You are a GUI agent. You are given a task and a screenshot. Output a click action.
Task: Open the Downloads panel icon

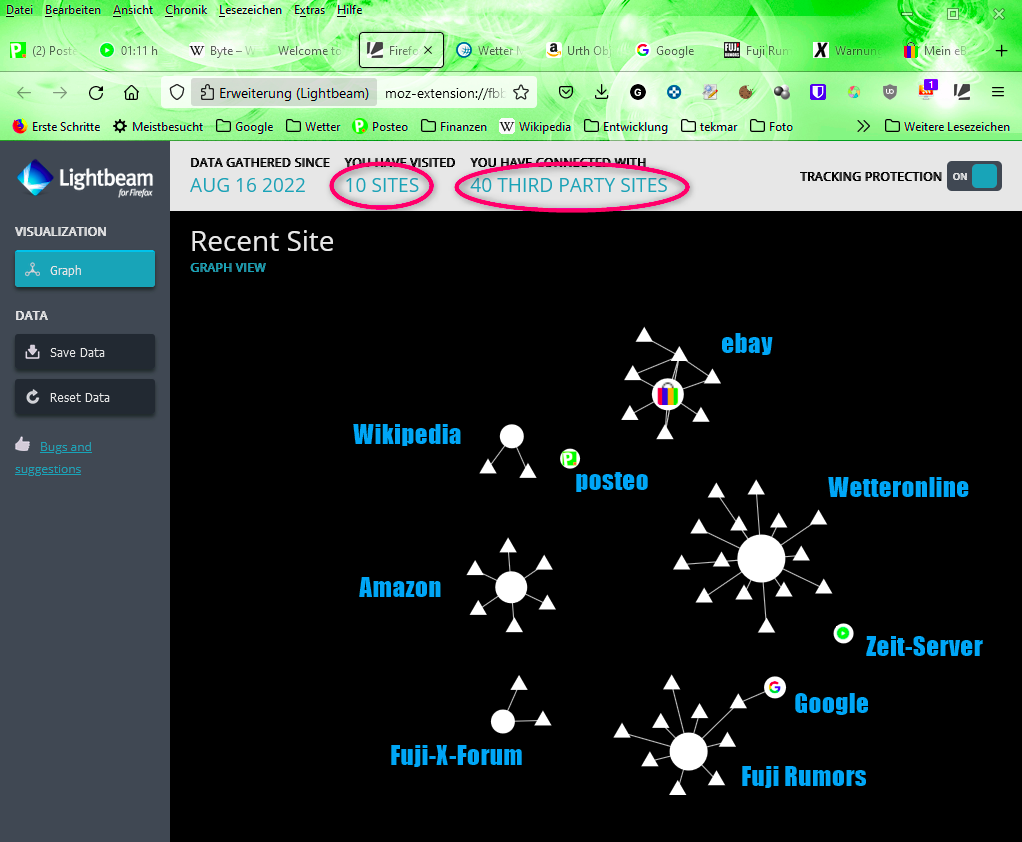(x=601, y=92)
